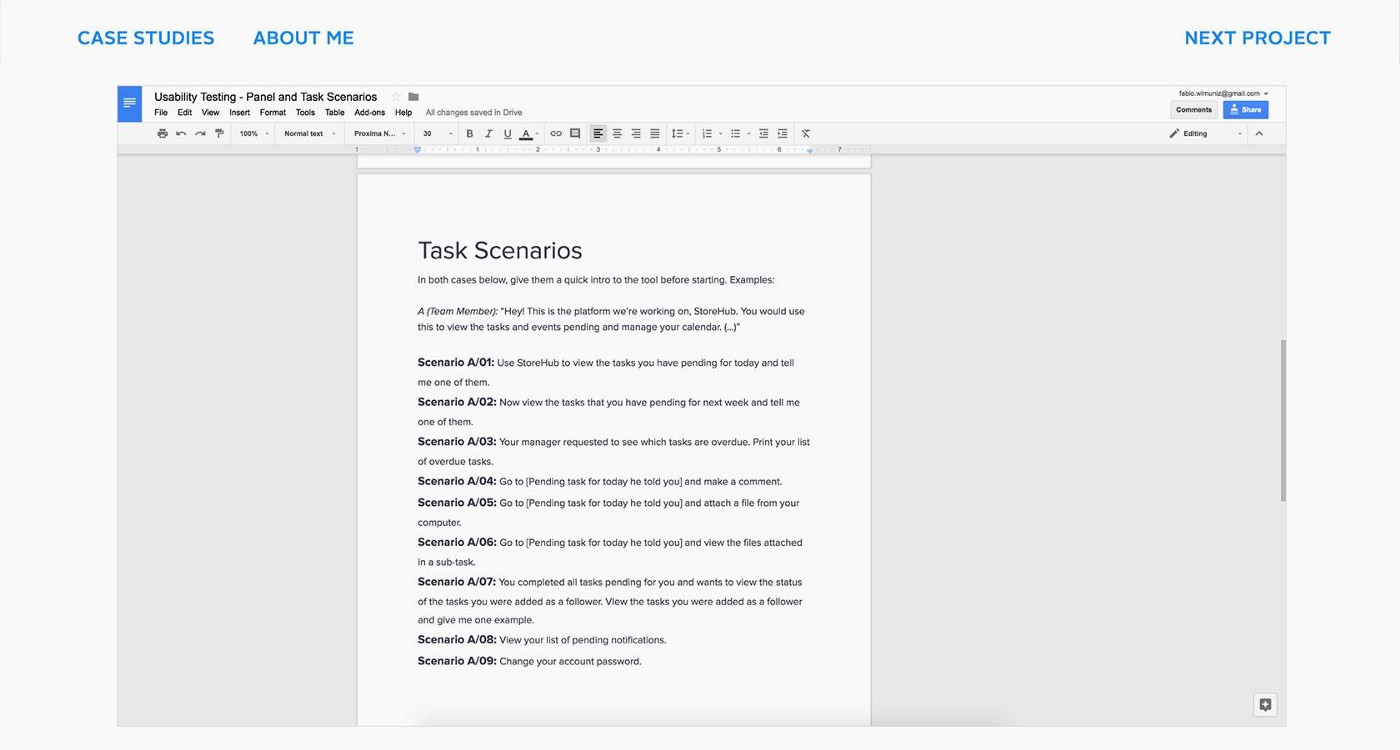
Task: Open the font size dropdown
Action: (438, 134)
